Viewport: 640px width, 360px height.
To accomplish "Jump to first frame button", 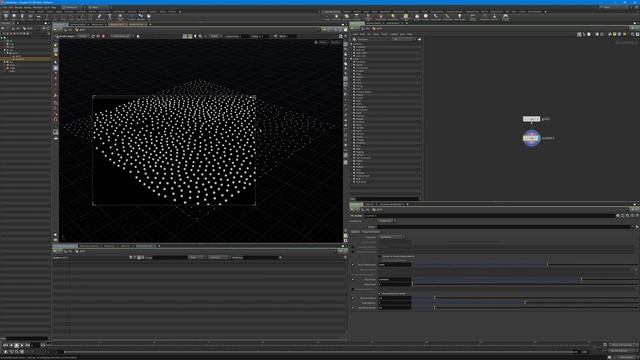I will tap(6, 346).
